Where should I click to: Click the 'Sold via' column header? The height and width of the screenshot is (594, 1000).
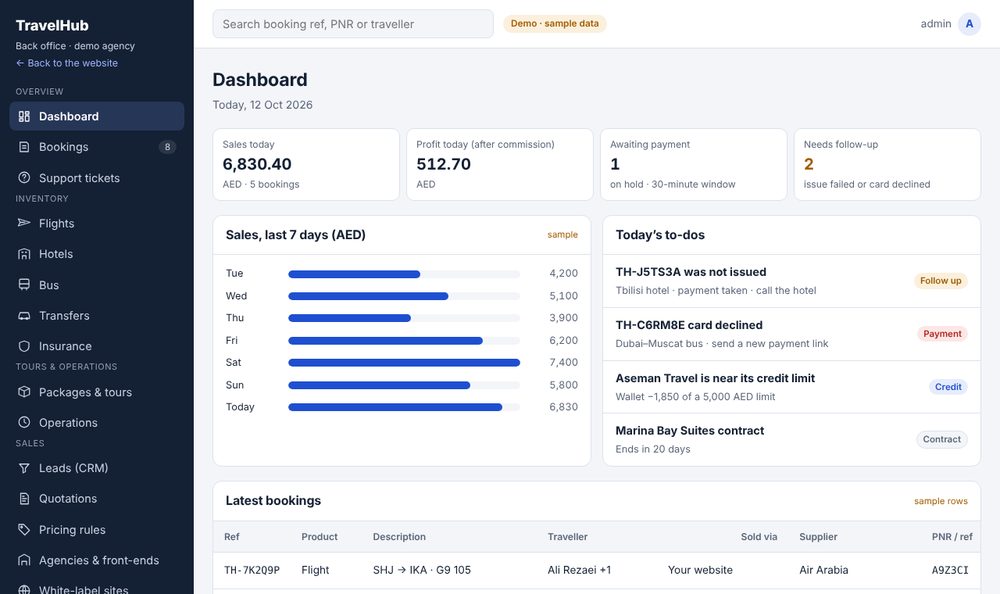click(759, 537)
